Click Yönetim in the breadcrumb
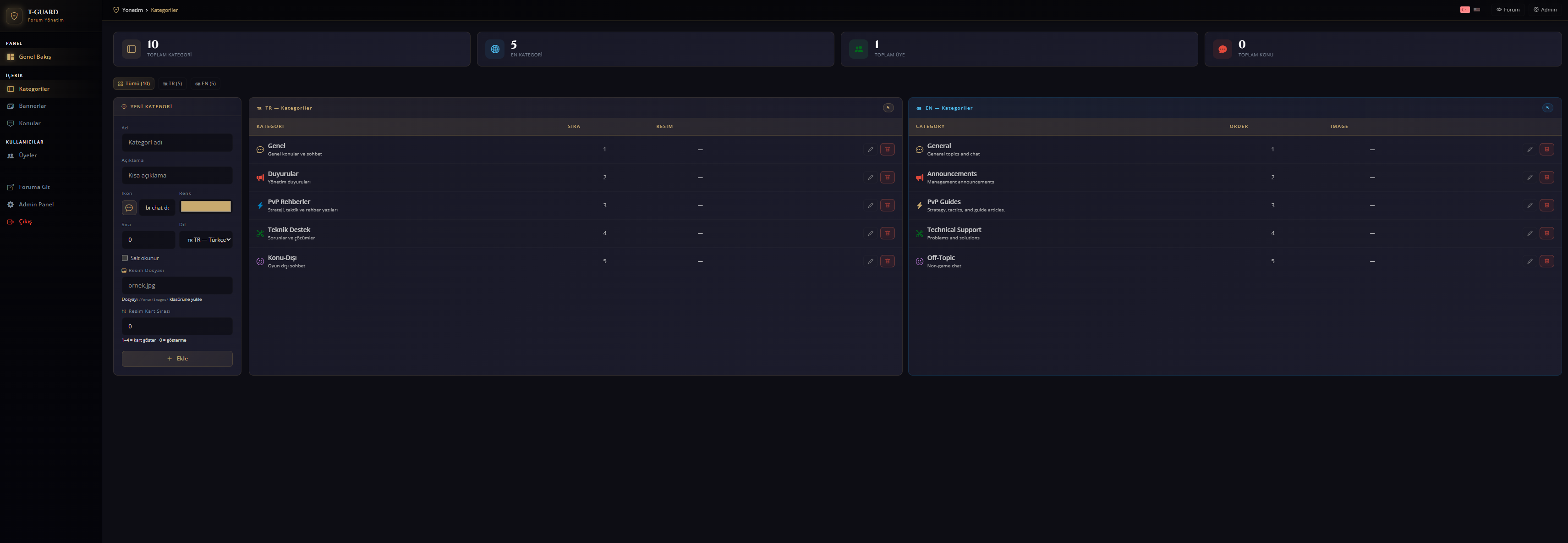This screenshot has height=543, width=1568. pos(132,10)
